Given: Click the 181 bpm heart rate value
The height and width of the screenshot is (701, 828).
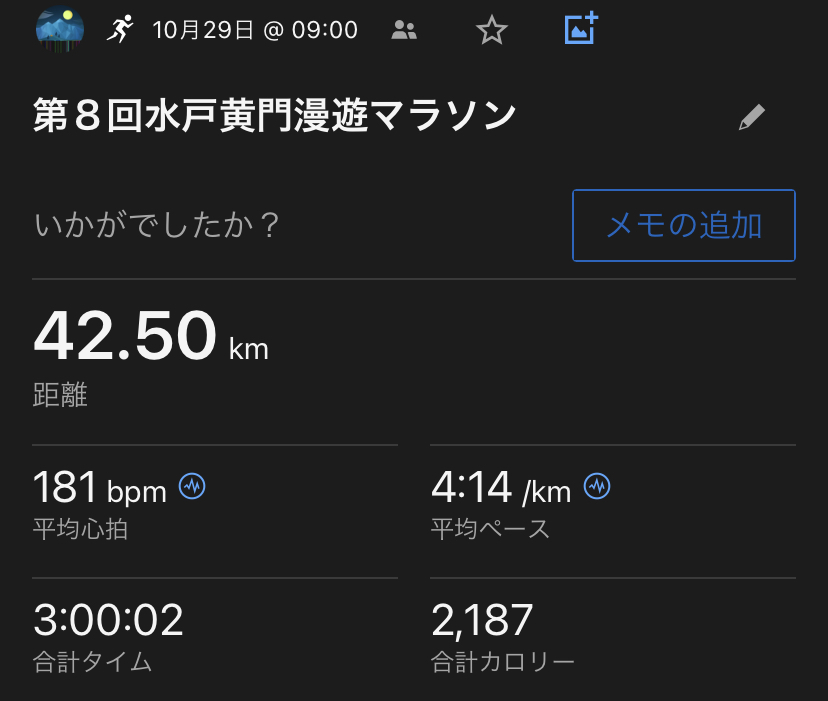Looking at the screenshot, I should (x=99, y=489).
